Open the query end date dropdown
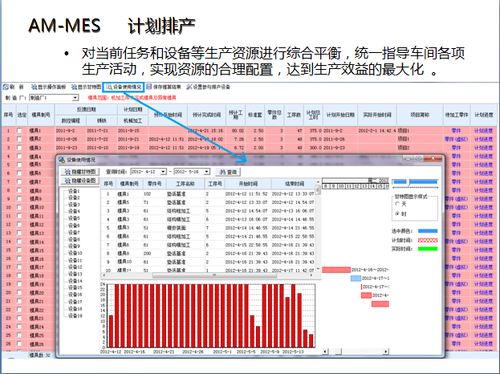Screen dimensions: 500x374 point(207,172)
